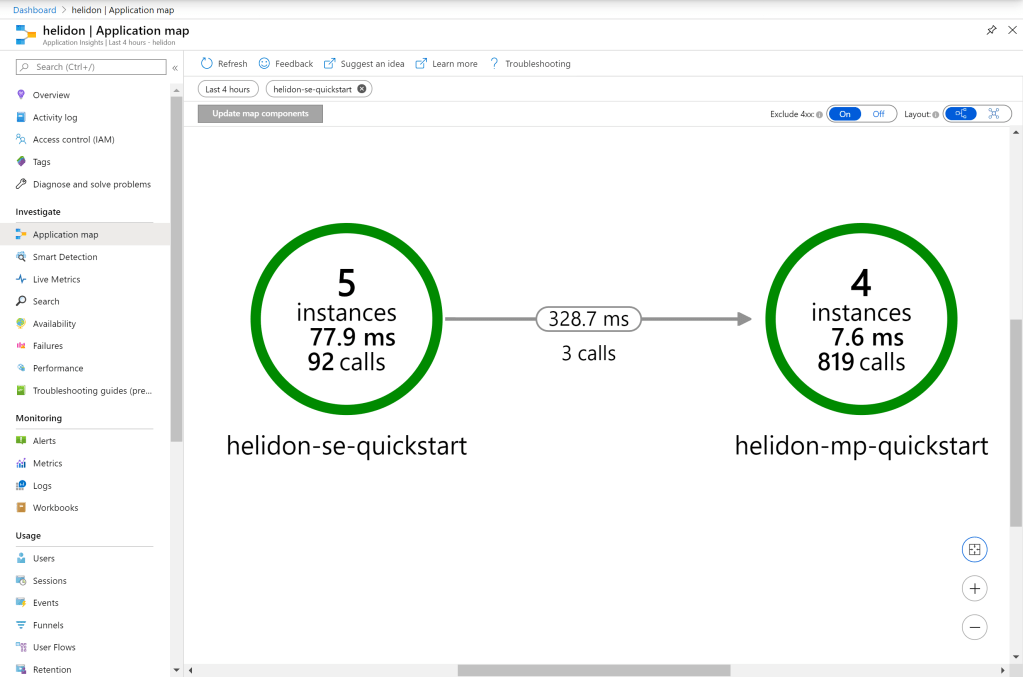
Task: Open Live Metrics in sidebar
Action: pos(56,279)
